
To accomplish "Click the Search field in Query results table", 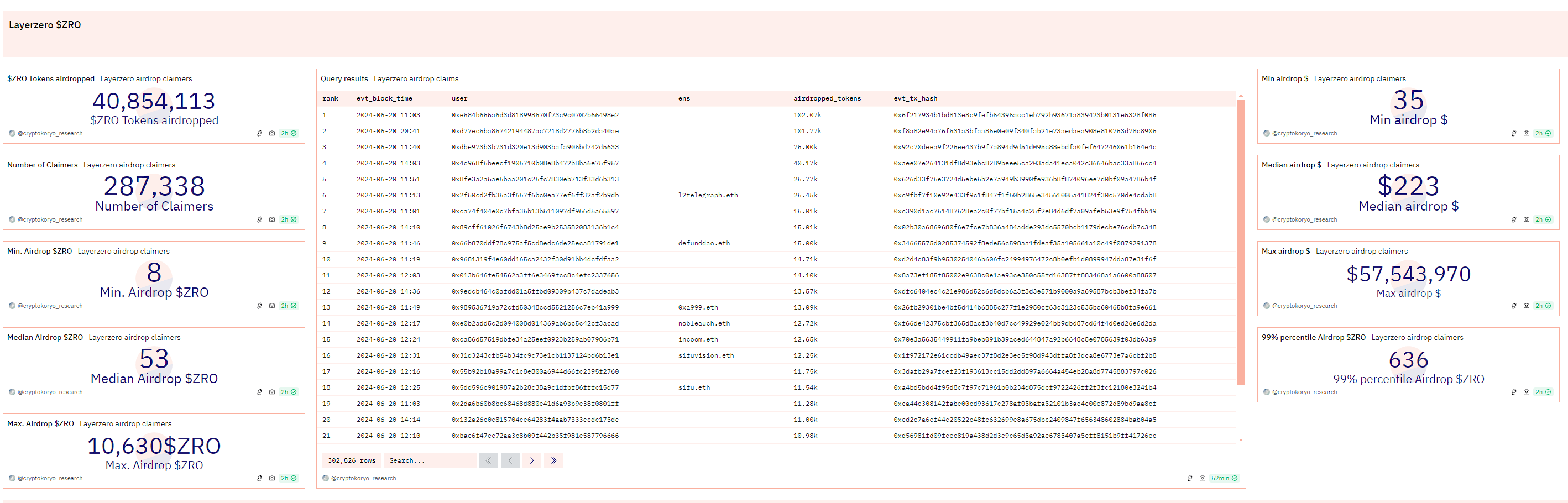I will 430,460.
